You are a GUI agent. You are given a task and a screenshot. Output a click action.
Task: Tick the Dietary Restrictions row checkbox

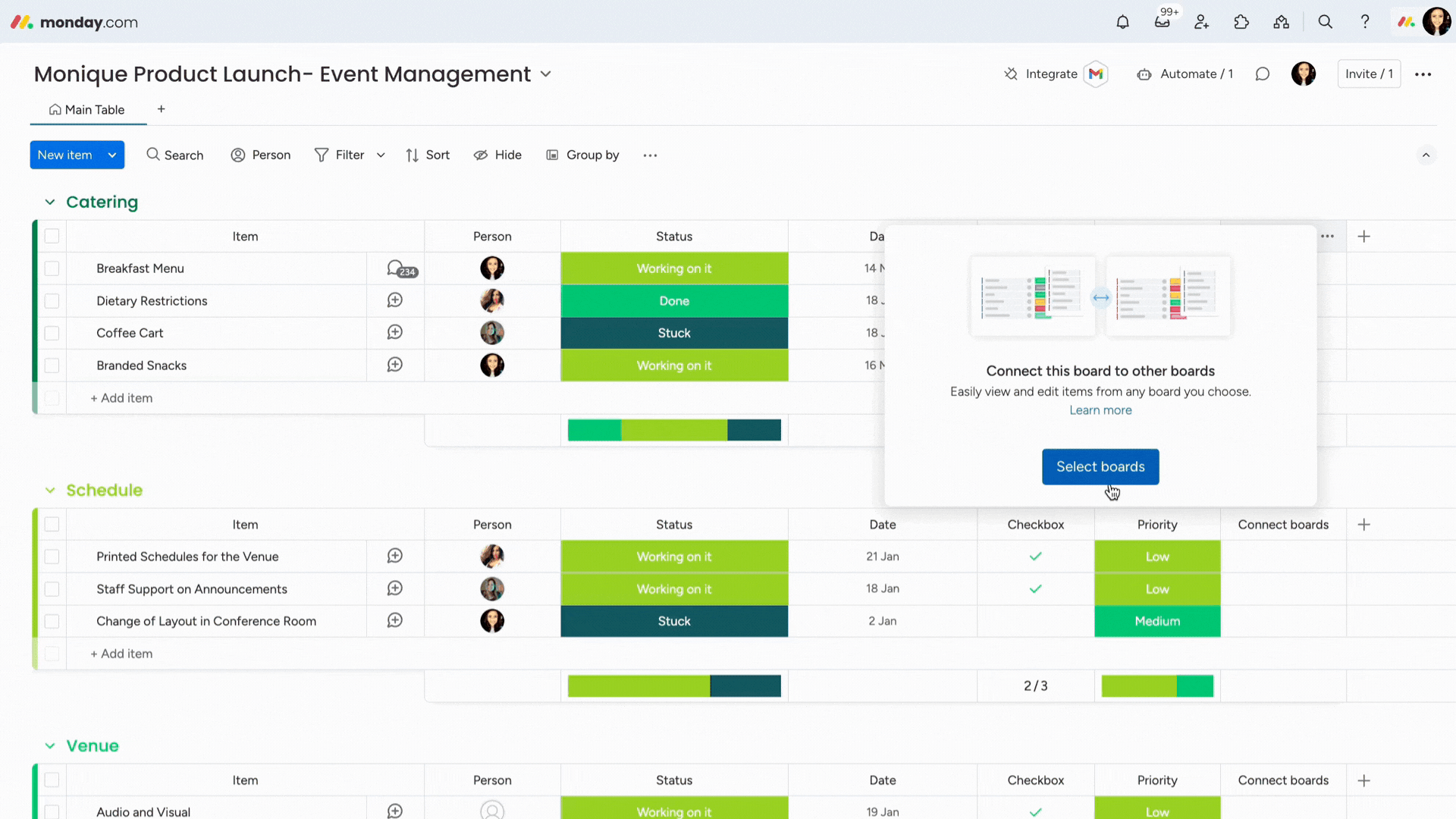click(52, 301)
